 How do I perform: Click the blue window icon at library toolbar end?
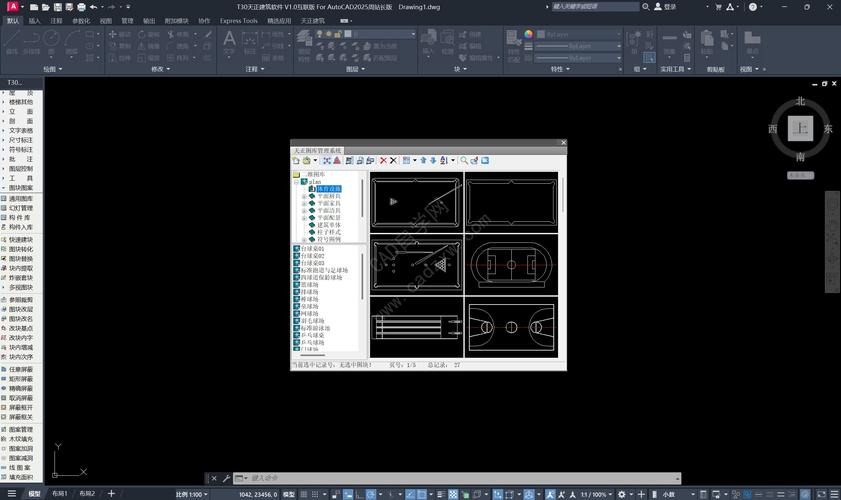(x=485, y=160)
